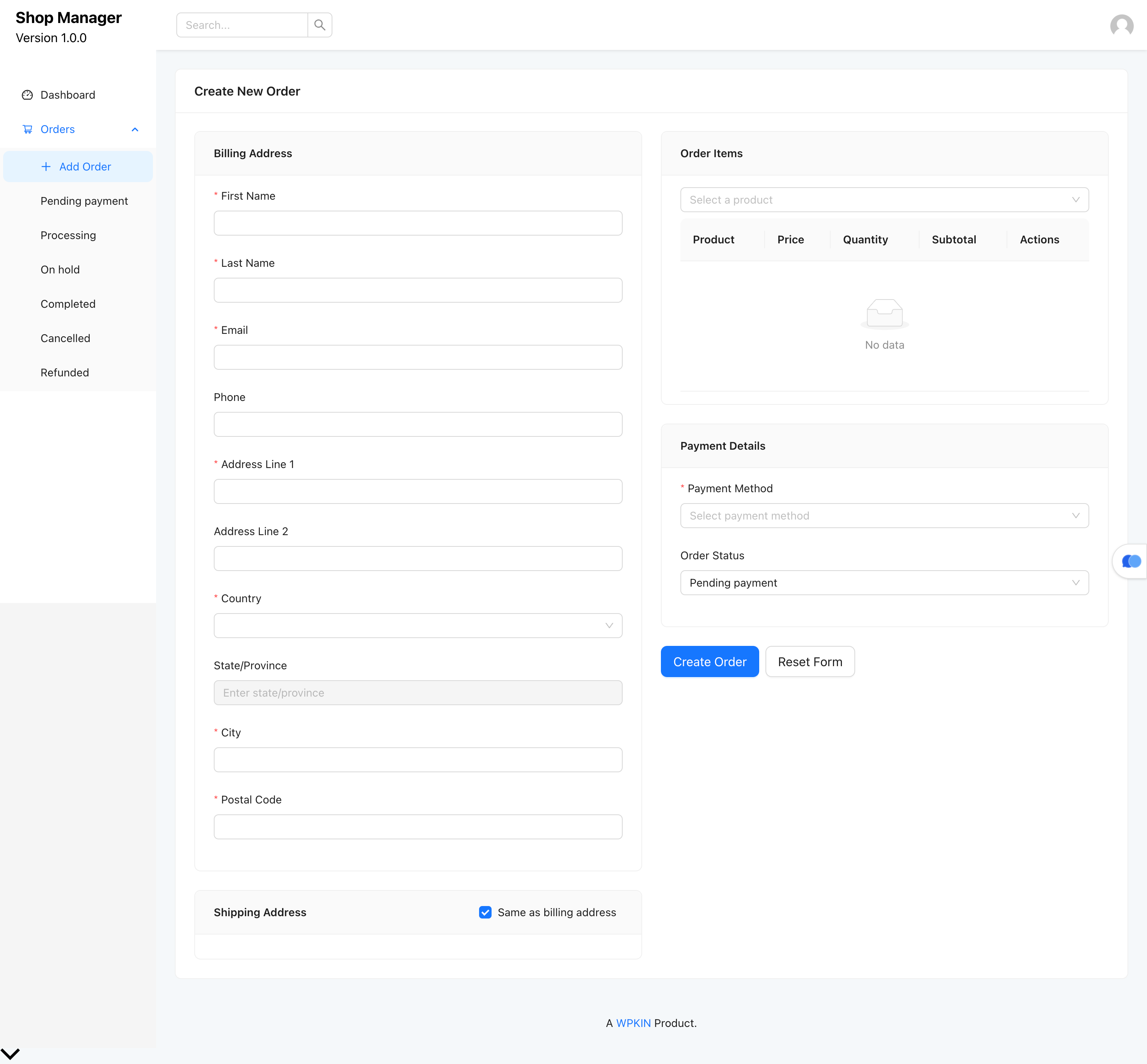Click the Order Items heading

[711, 153]
